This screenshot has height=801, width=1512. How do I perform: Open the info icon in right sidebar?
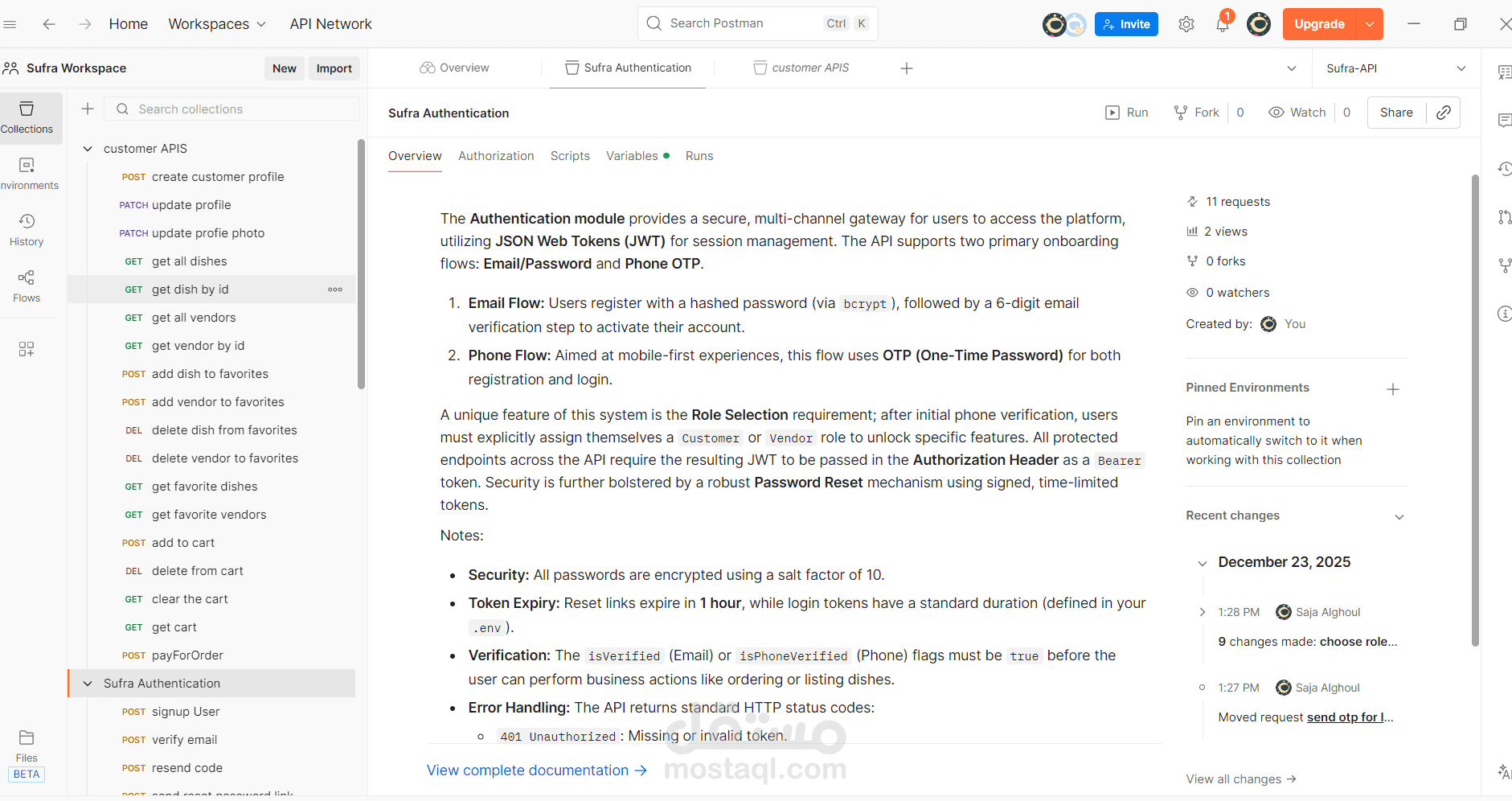[x=1505, y=314]
